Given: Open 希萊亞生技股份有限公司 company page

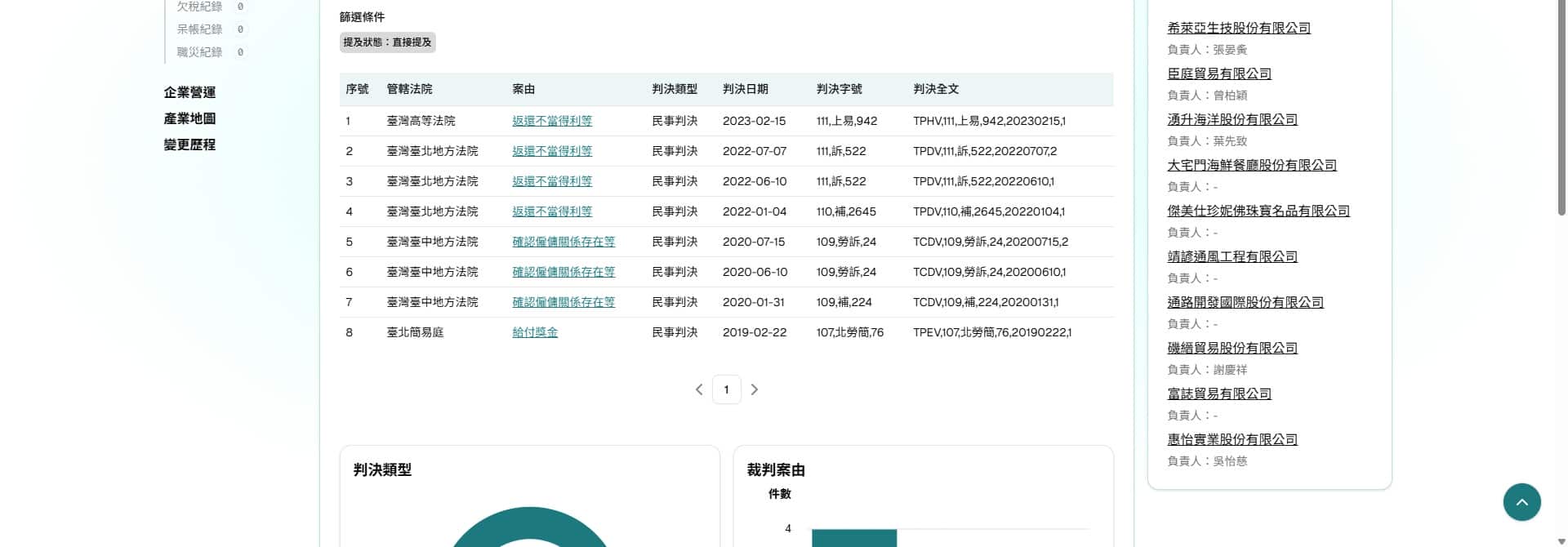Looking at the screenshot, I should 1238,28.
